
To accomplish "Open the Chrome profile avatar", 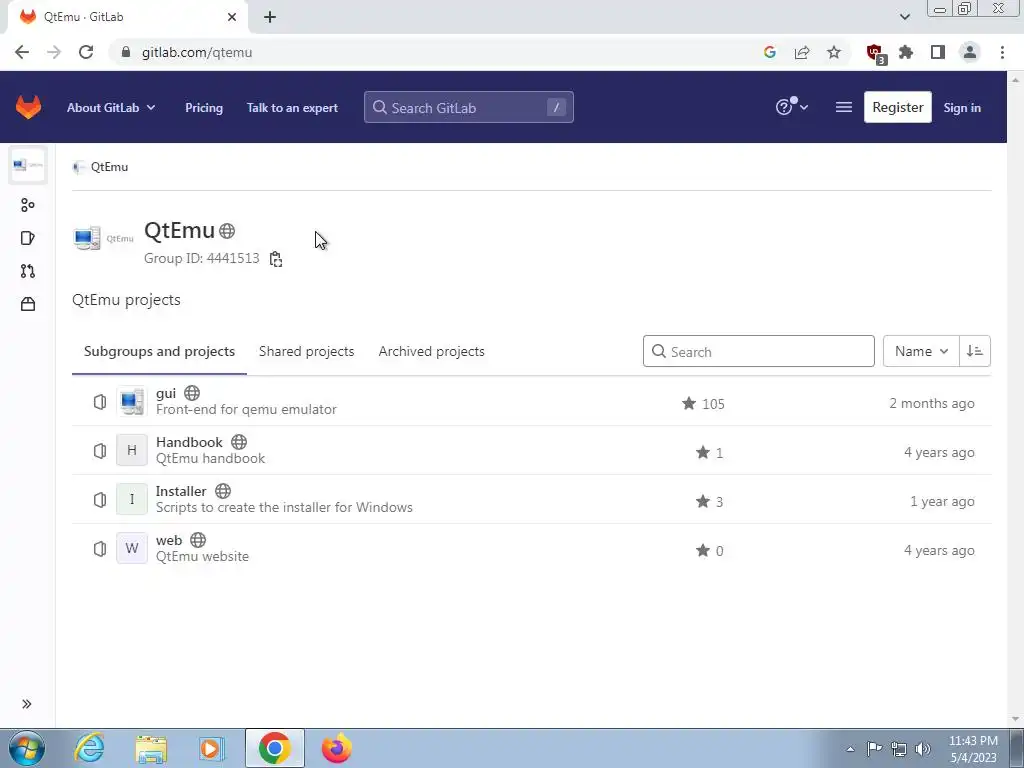I will pyautogui.click(x=970, y=52).
